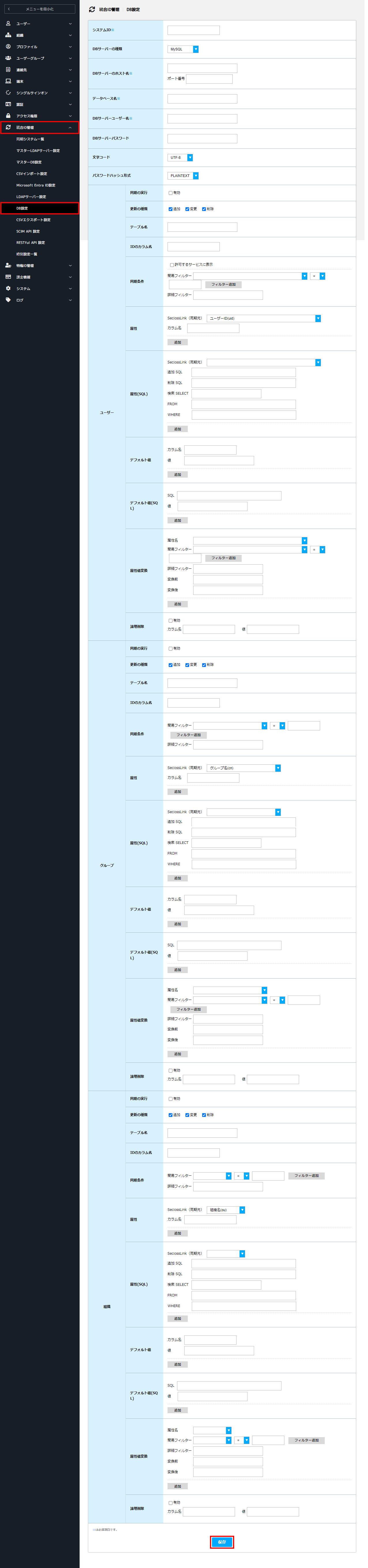
Task: Click フィルター追加 in グループ 同期条件
Action: click(x=189, y=735)
